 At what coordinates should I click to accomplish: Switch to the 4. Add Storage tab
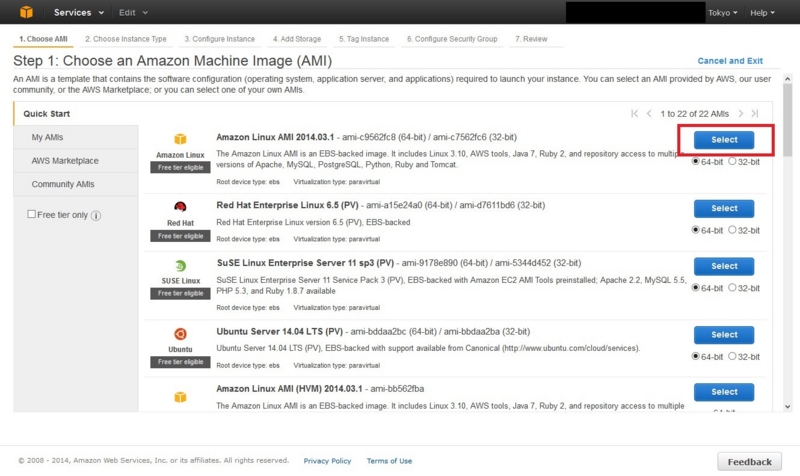[297, 39]
